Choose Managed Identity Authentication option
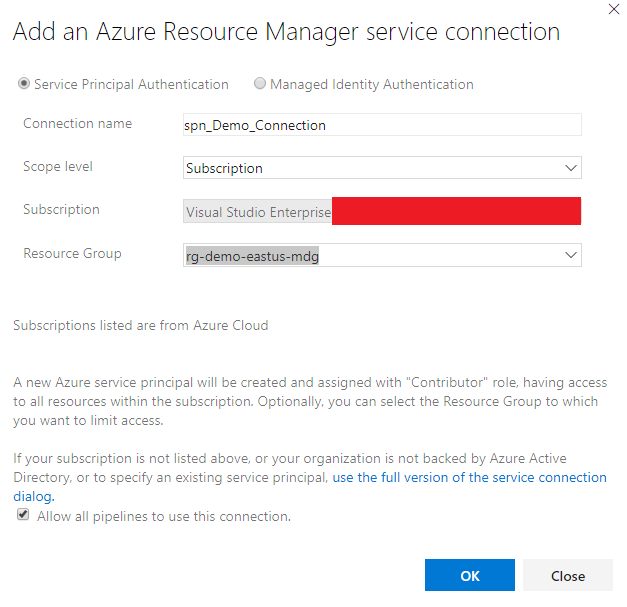 point(260,85)
